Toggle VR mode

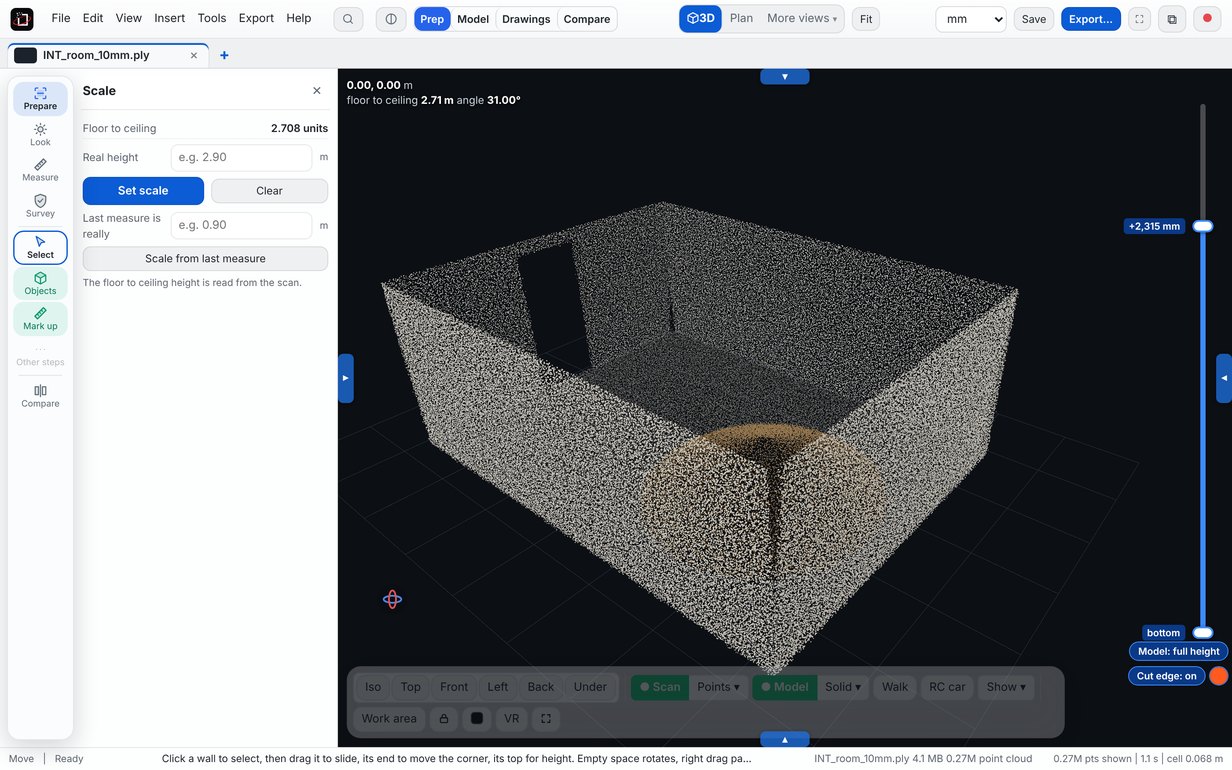[x=512, y=718]
